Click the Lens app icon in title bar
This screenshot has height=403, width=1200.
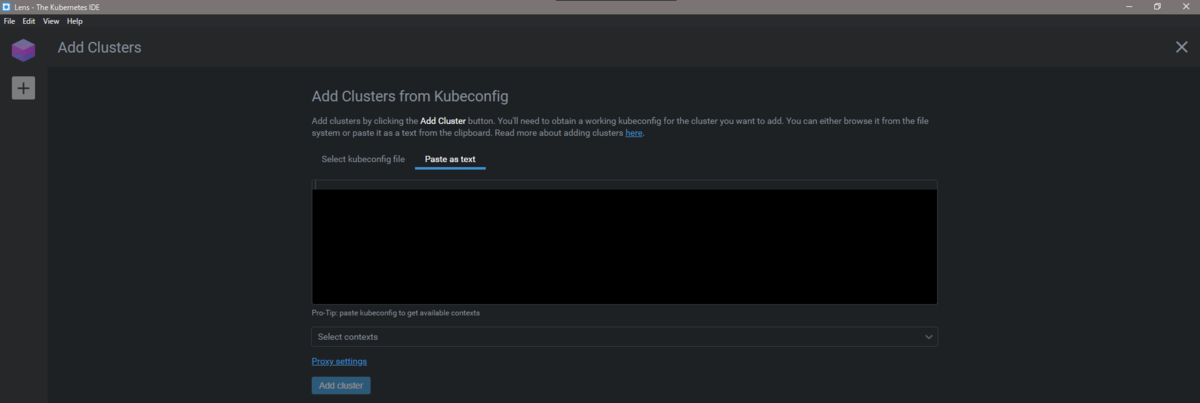click(7, 6)
